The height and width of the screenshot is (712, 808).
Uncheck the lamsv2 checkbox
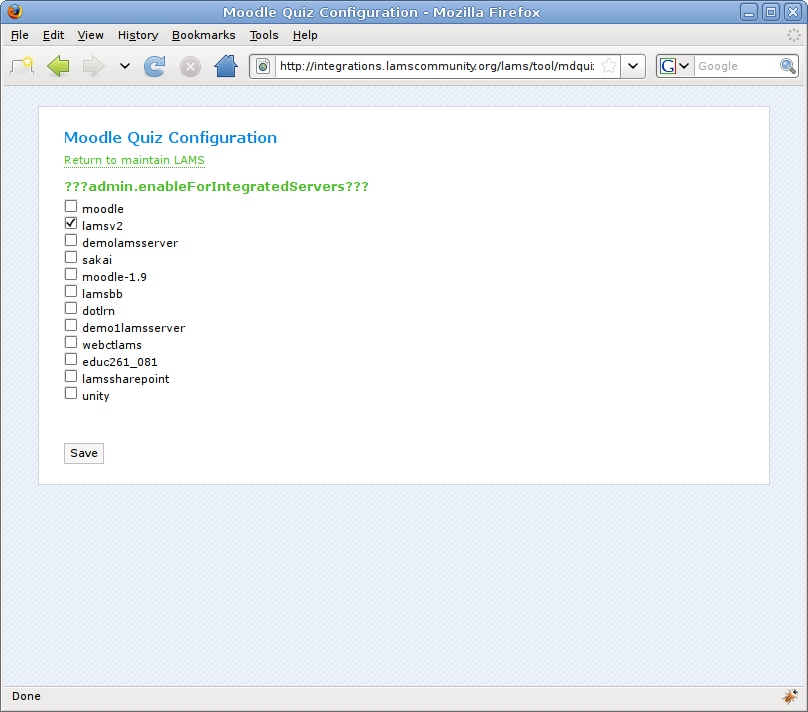[71, 224]
